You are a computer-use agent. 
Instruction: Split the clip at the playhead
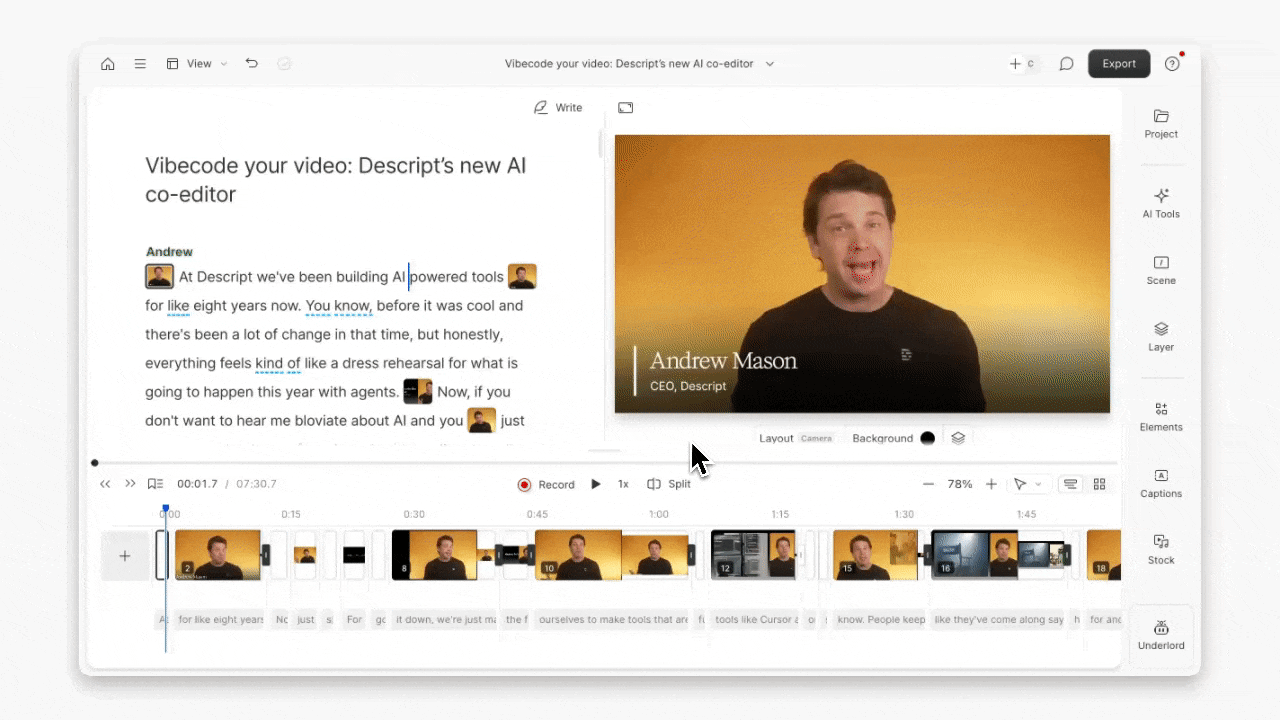669,484
